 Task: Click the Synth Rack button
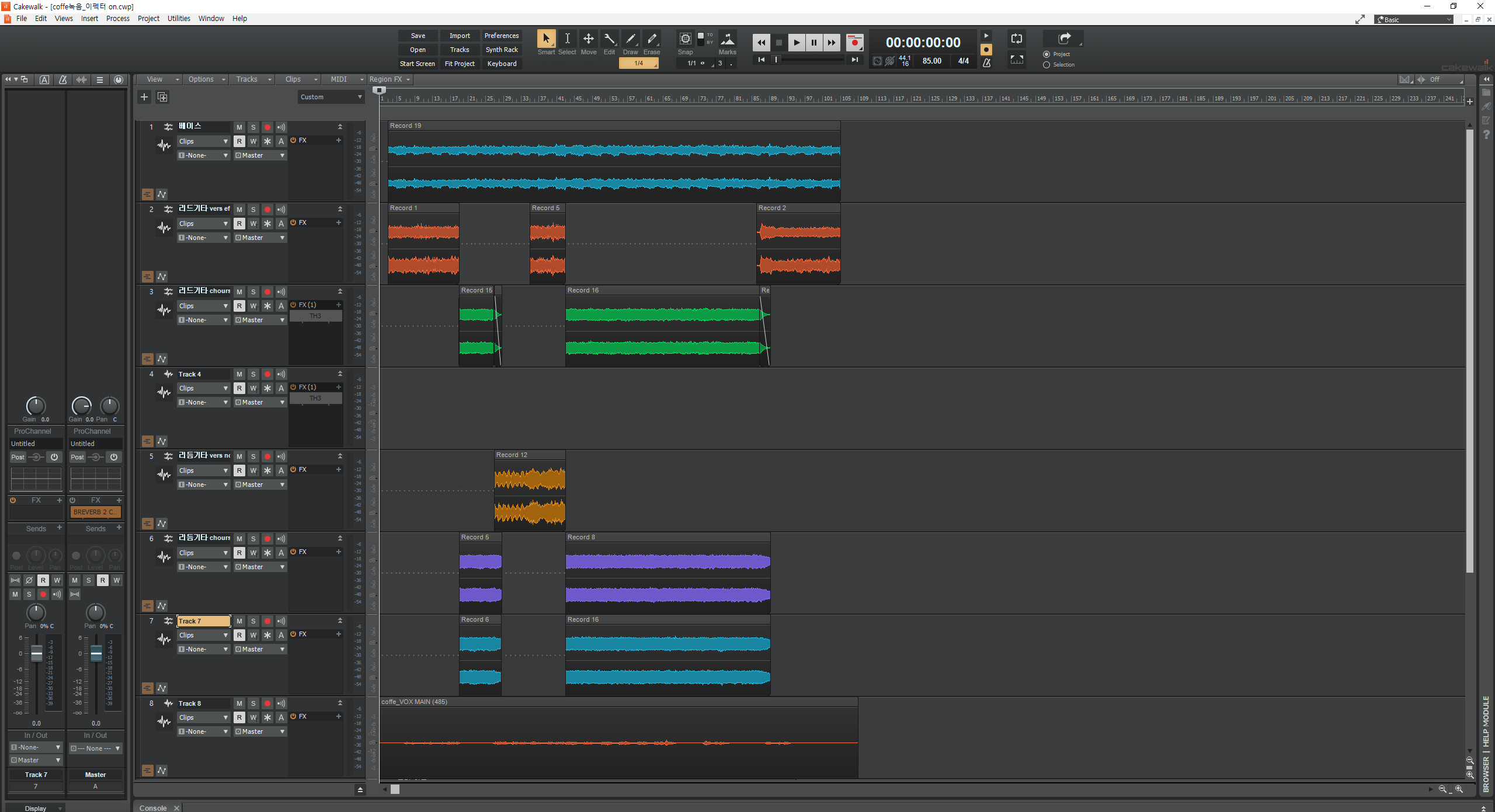coord(502,50)
